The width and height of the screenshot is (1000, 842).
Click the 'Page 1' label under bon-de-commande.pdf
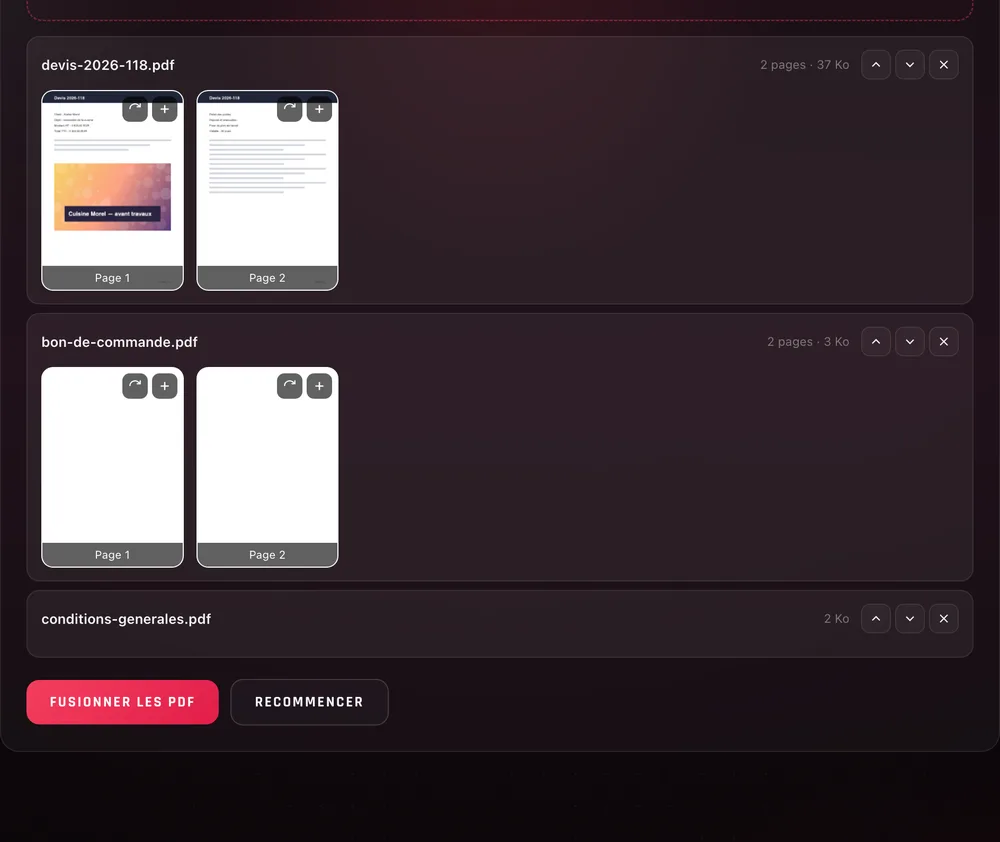[x=112, y=555]
